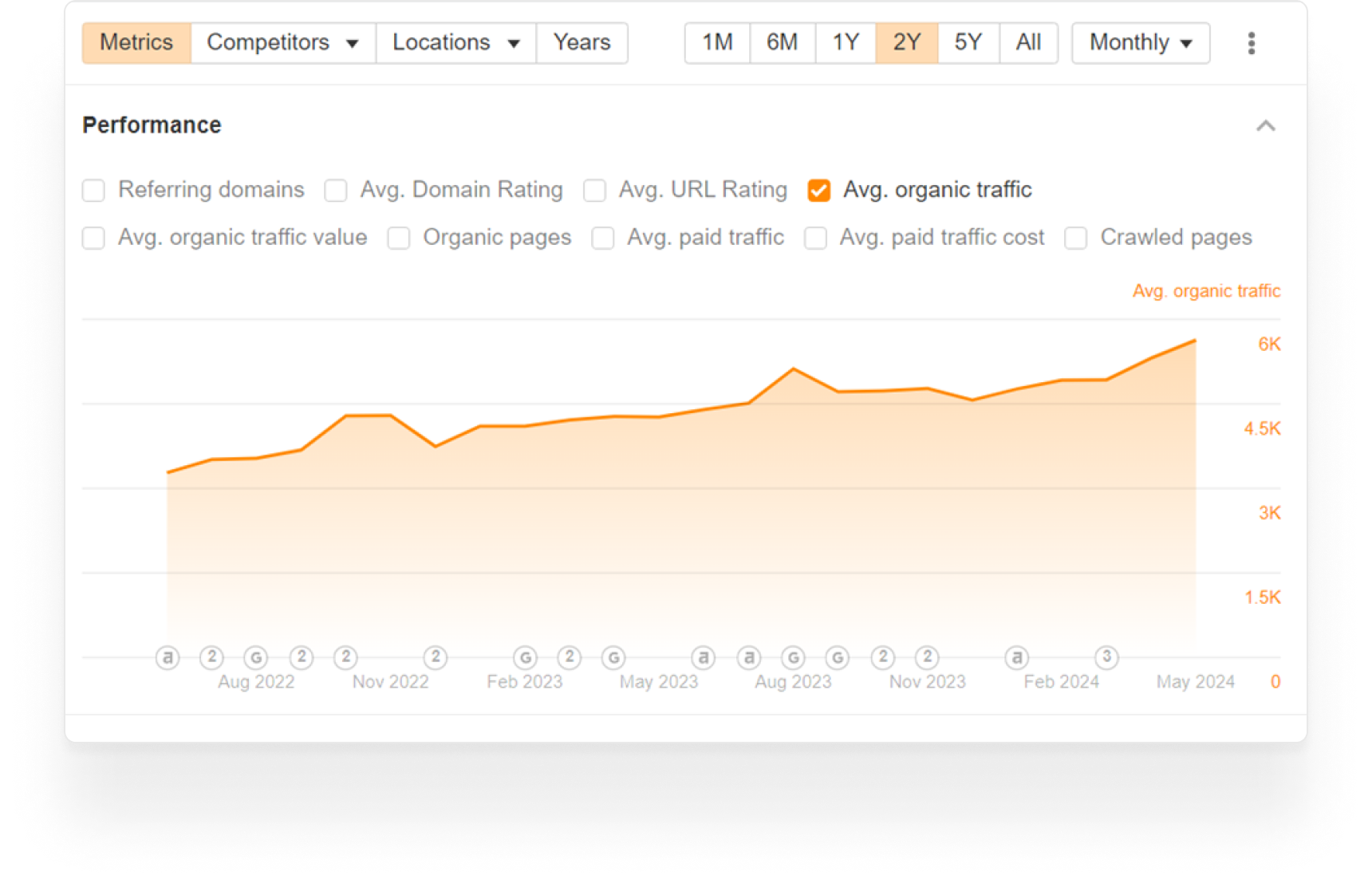Click the '3K' axis value
The image size is (1372, 887).
[1269, 513]
